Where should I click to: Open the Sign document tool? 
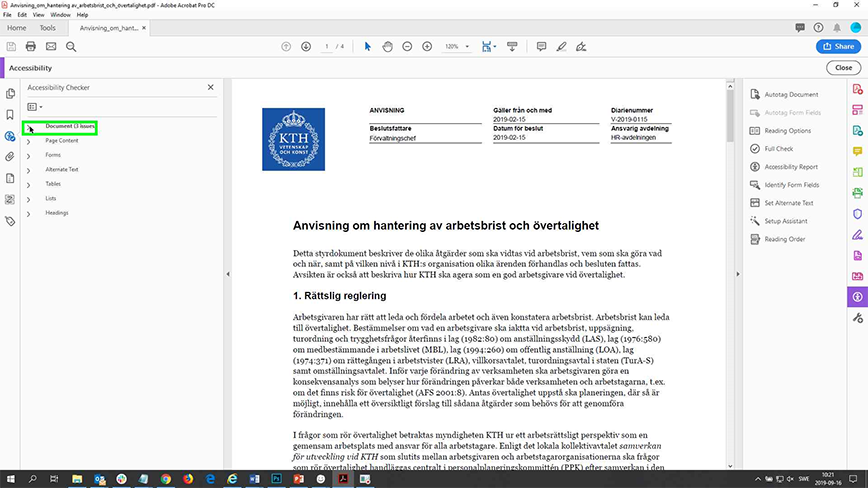581,46
